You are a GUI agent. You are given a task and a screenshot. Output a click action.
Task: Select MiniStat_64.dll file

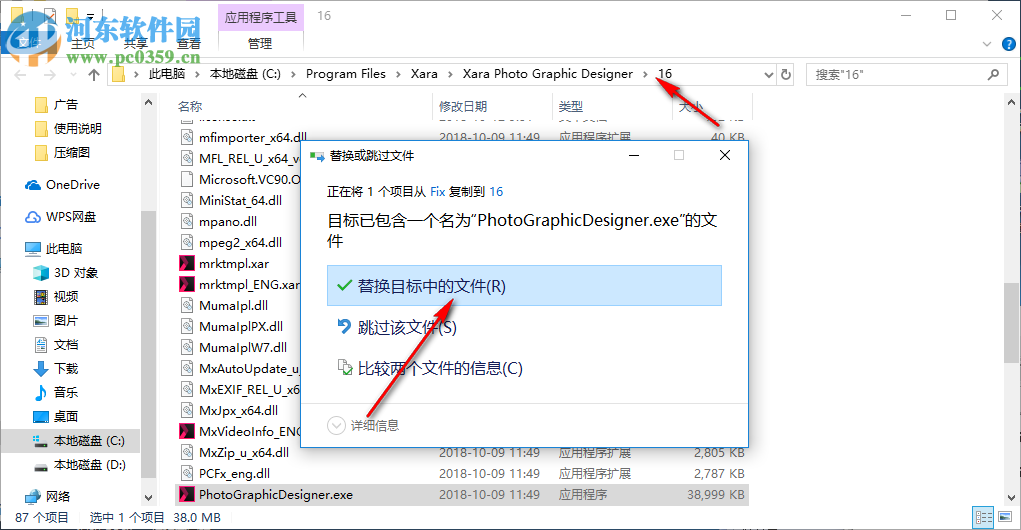click(240, 201)
